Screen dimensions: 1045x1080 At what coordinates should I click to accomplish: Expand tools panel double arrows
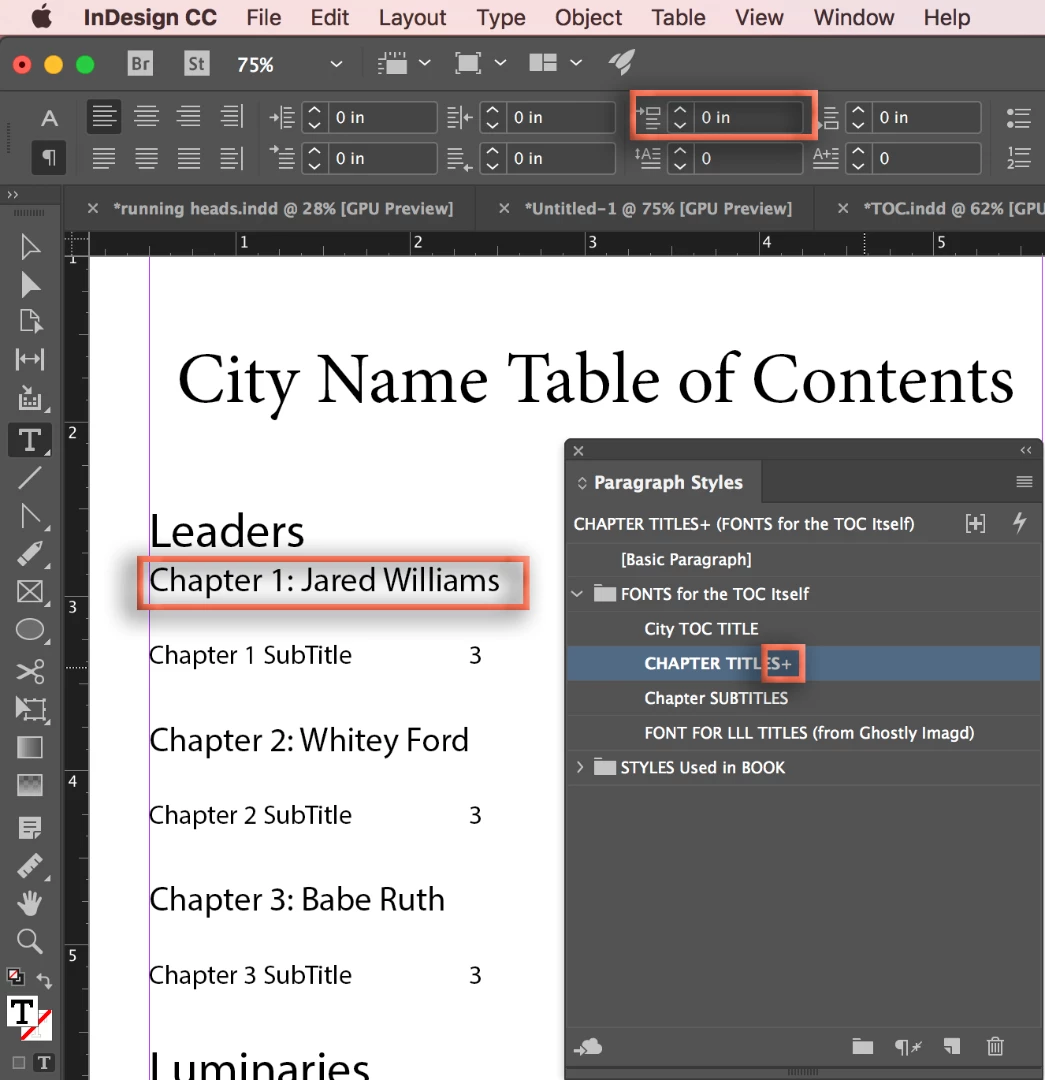pyautogui.click(x=12, y=195)
